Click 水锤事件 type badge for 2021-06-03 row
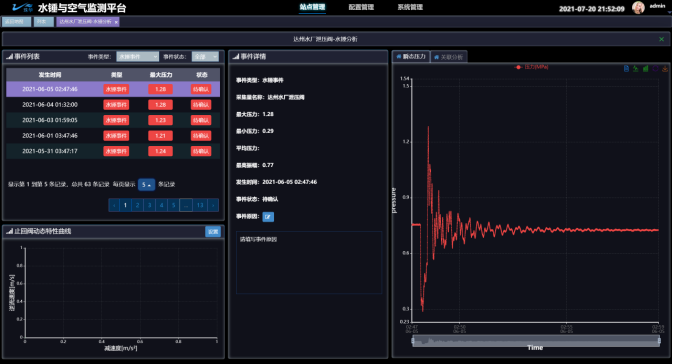Image resolution: width=673 pixels, height=364 pixels. [x=116, y=120]
